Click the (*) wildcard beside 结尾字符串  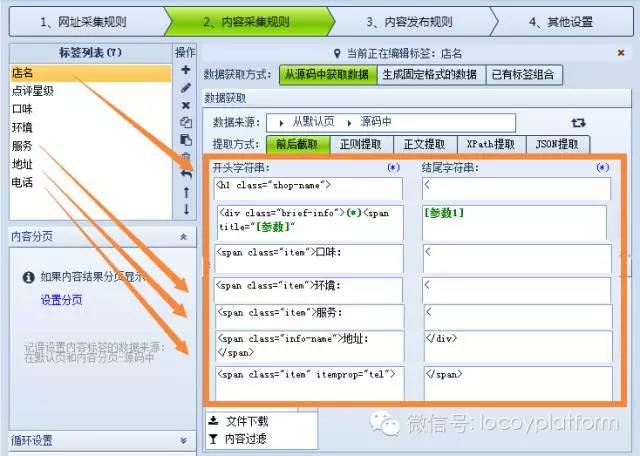602,167
